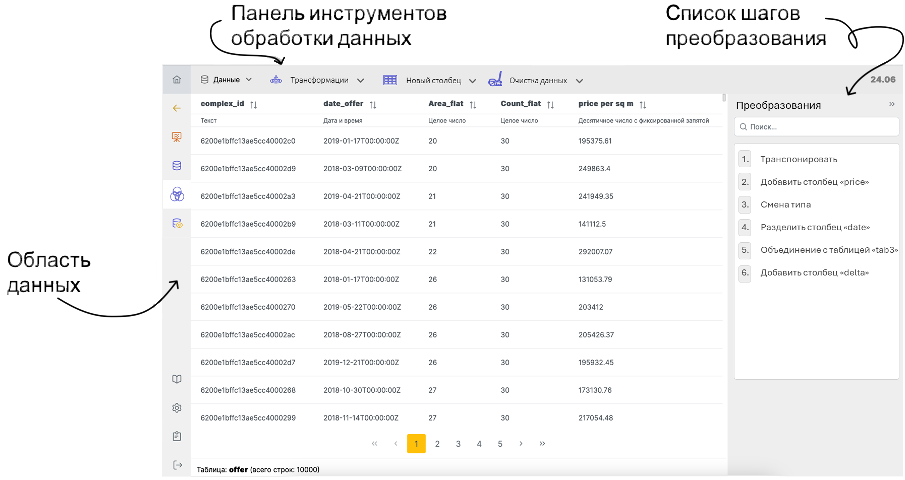Go to page 4 in pagination
Viewport: 905px width, 480px height.
(x=479, y=444)
